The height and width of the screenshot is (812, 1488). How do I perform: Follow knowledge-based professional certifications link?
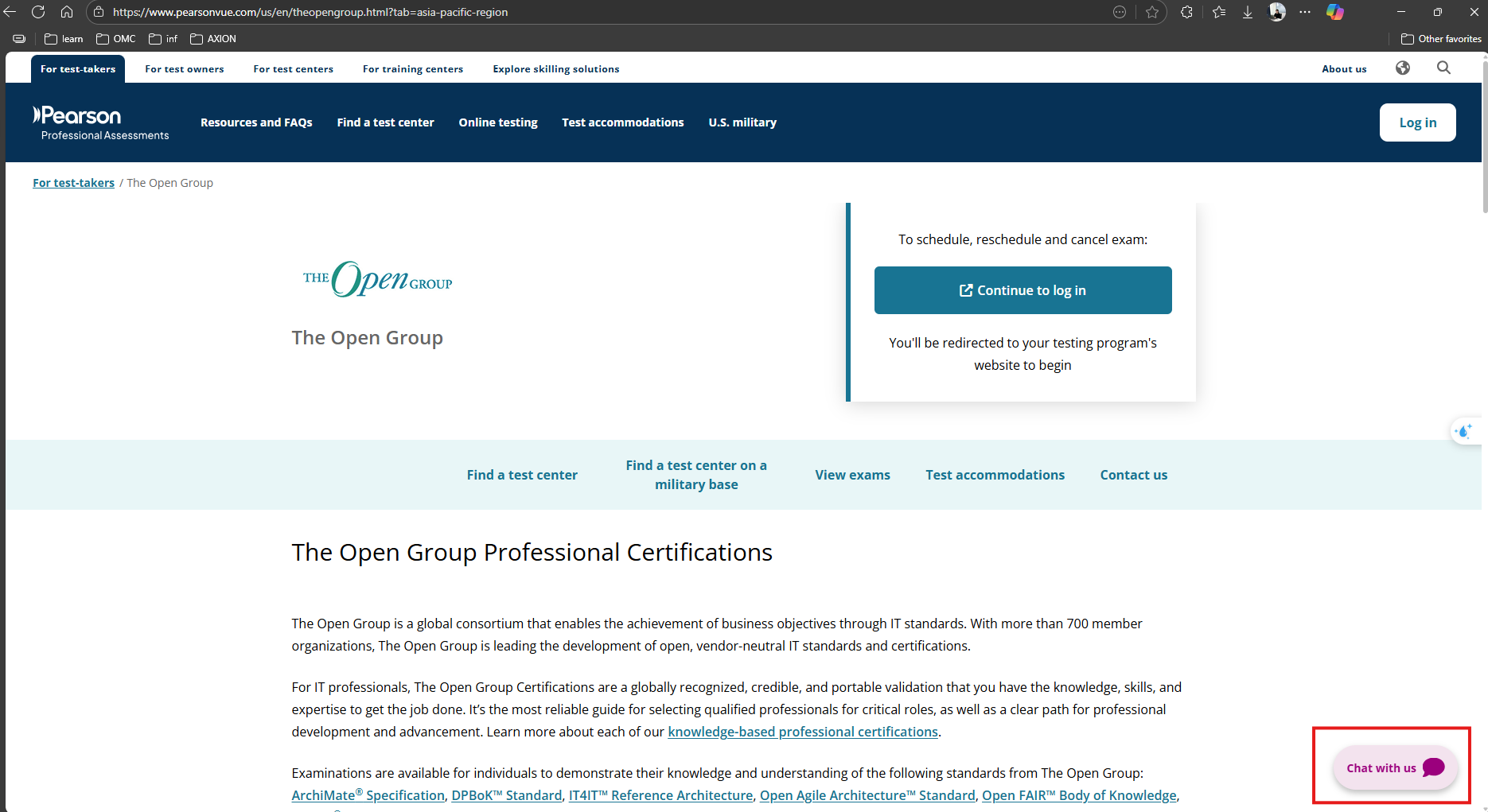coord(803,732)
